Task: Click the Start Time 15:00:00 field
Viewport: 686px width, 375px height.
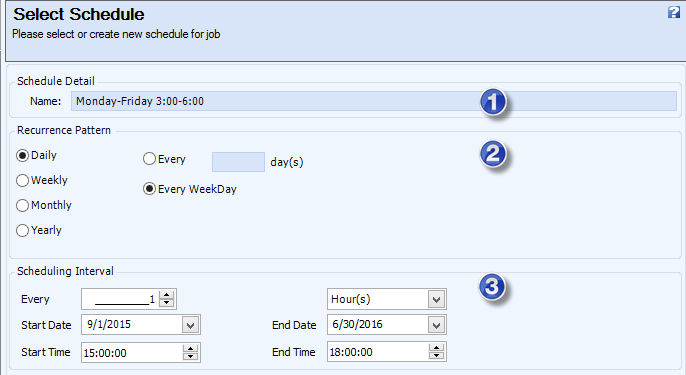Action: pyautogui.click(x=132, y=353)
